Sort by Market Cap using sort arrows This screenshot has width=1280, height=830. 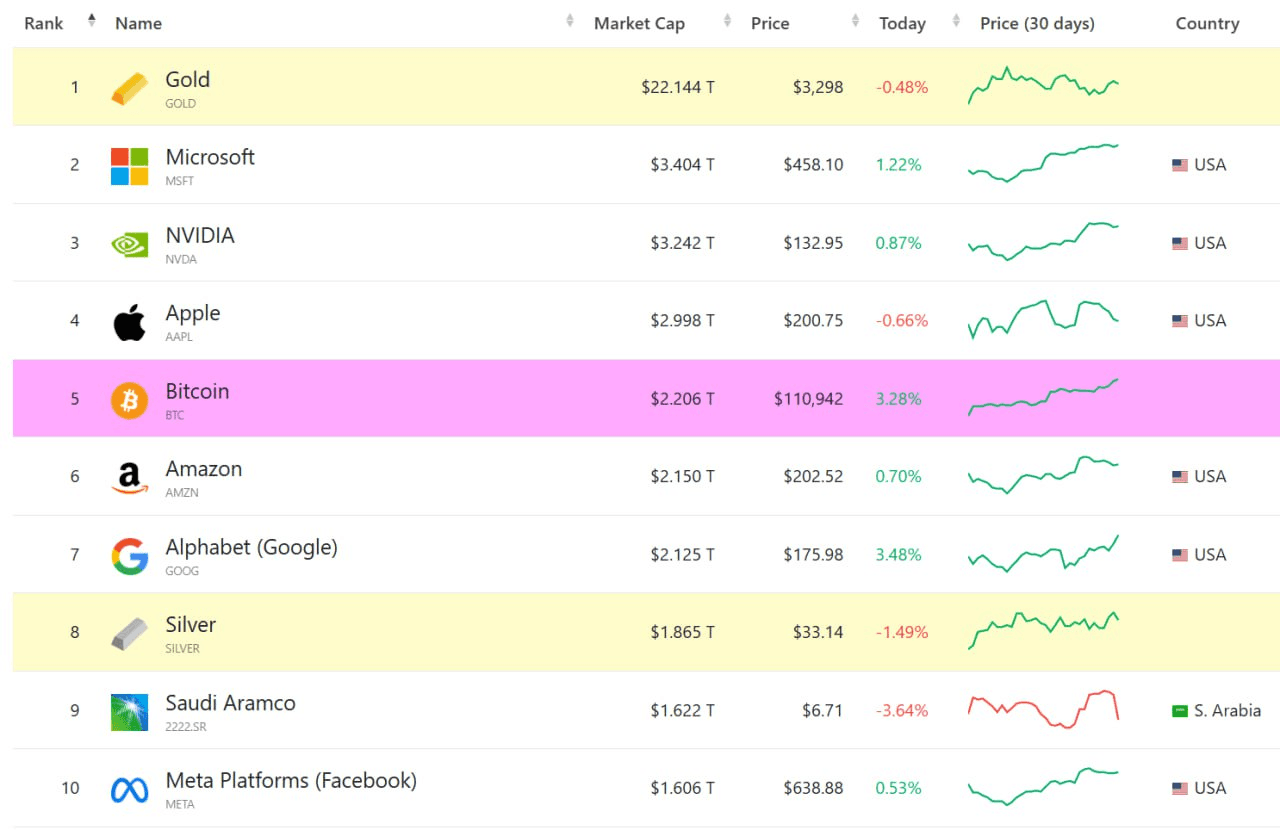727,20
